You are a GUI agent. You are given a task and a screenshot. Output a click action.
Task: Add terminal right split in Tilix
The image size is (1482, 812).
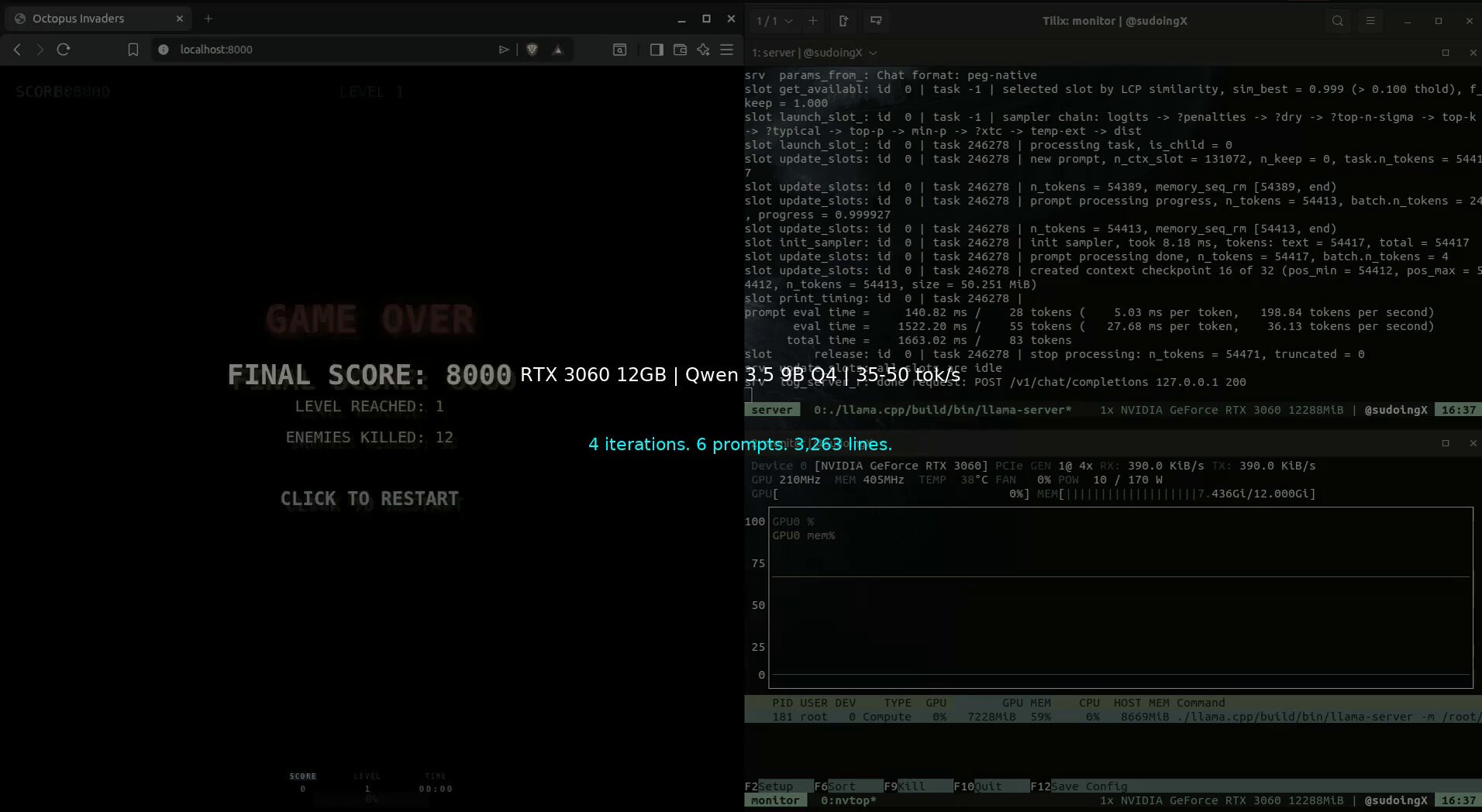tap(843, 21)
